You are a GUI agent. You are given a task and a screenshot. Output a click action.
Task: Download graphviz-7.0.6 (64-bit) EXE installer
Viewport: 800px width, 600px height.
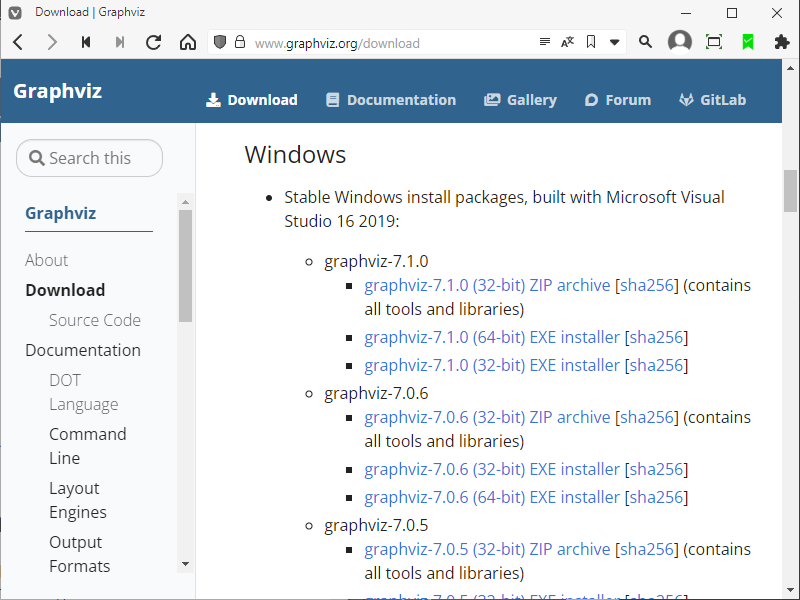point(492,497)
